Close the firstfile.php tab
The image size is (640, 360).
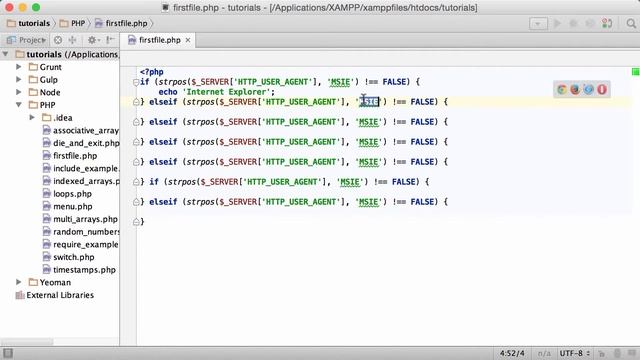point(188,40)
